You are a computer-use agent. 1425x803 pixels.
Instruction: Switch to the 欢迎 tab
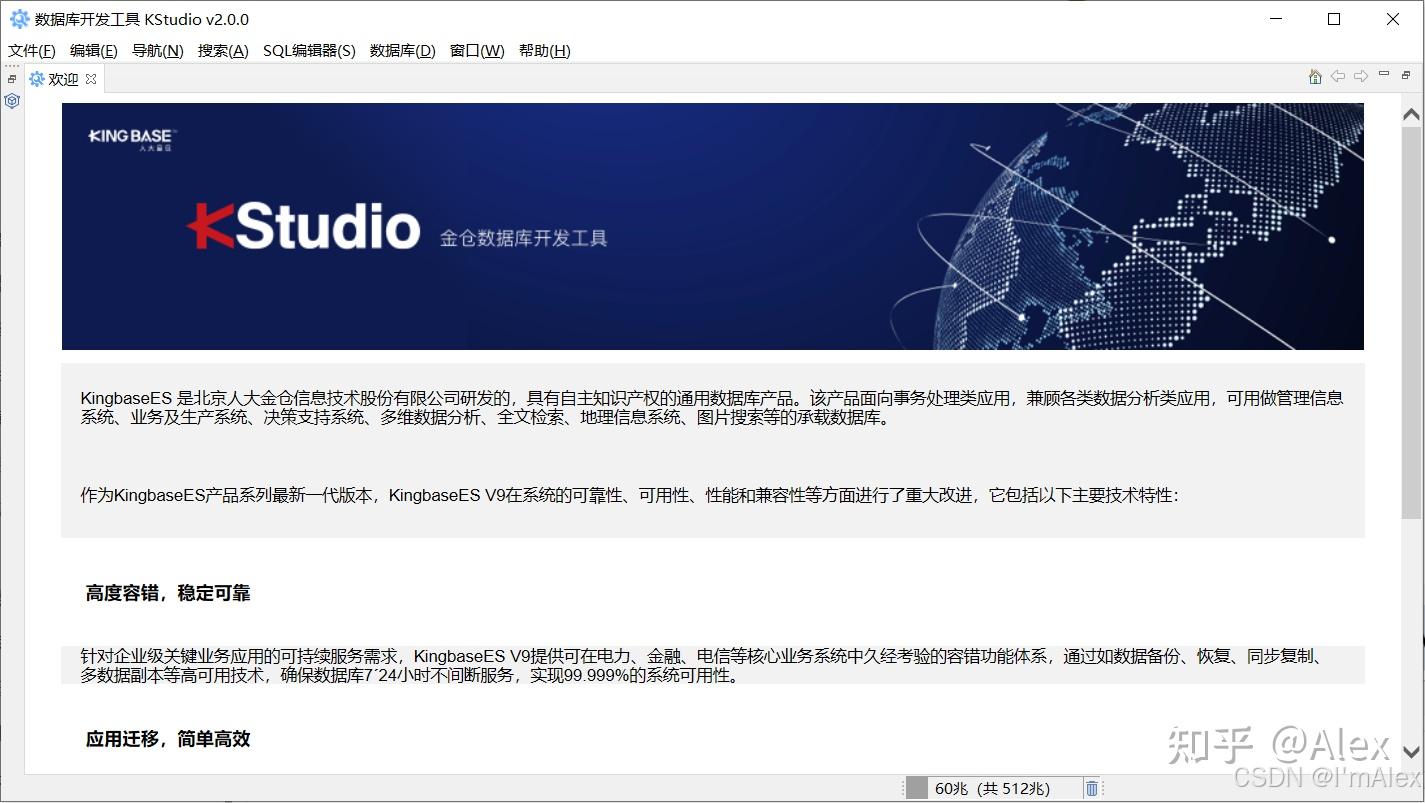pos(62,79)
